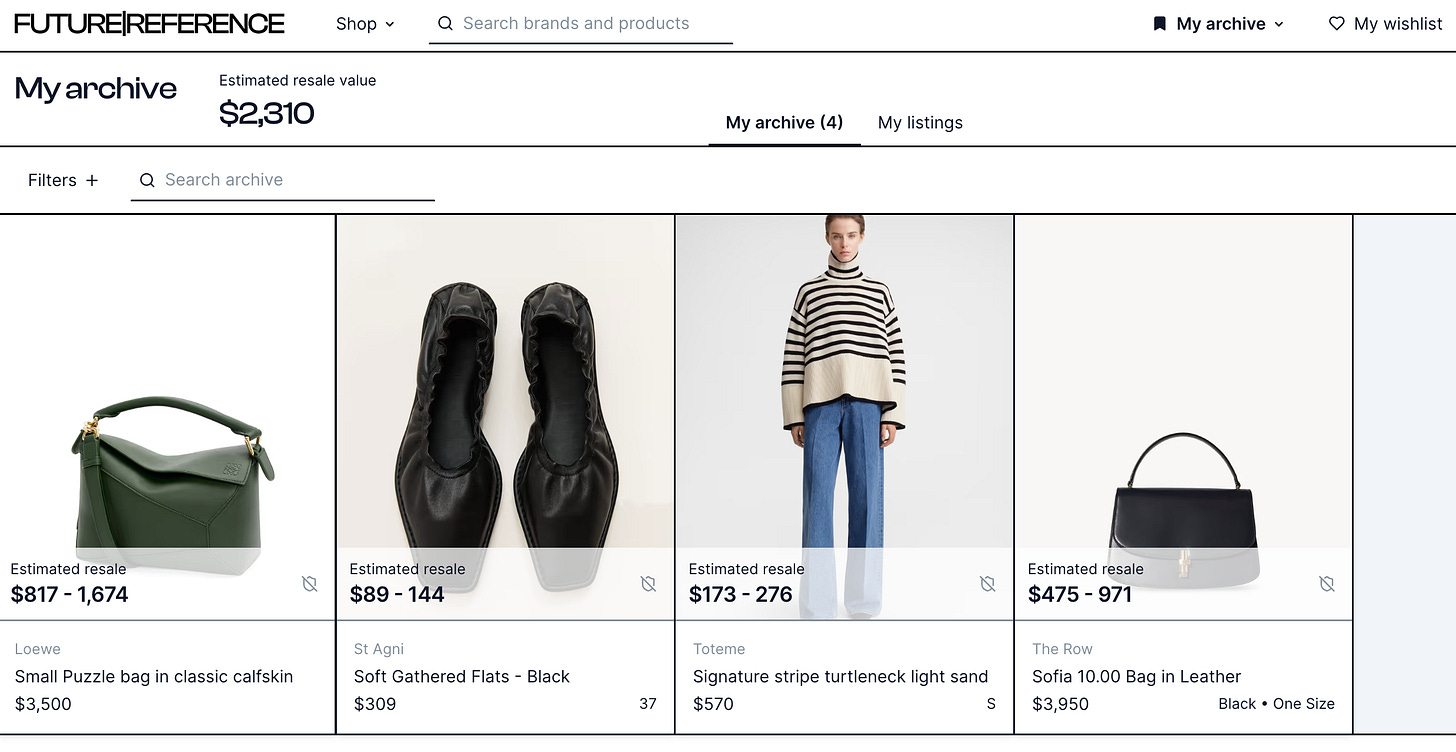1456x752 pixels.
Task: Select the My archive (4) tab
Action: pyautogui.click(x=784, y=123)
